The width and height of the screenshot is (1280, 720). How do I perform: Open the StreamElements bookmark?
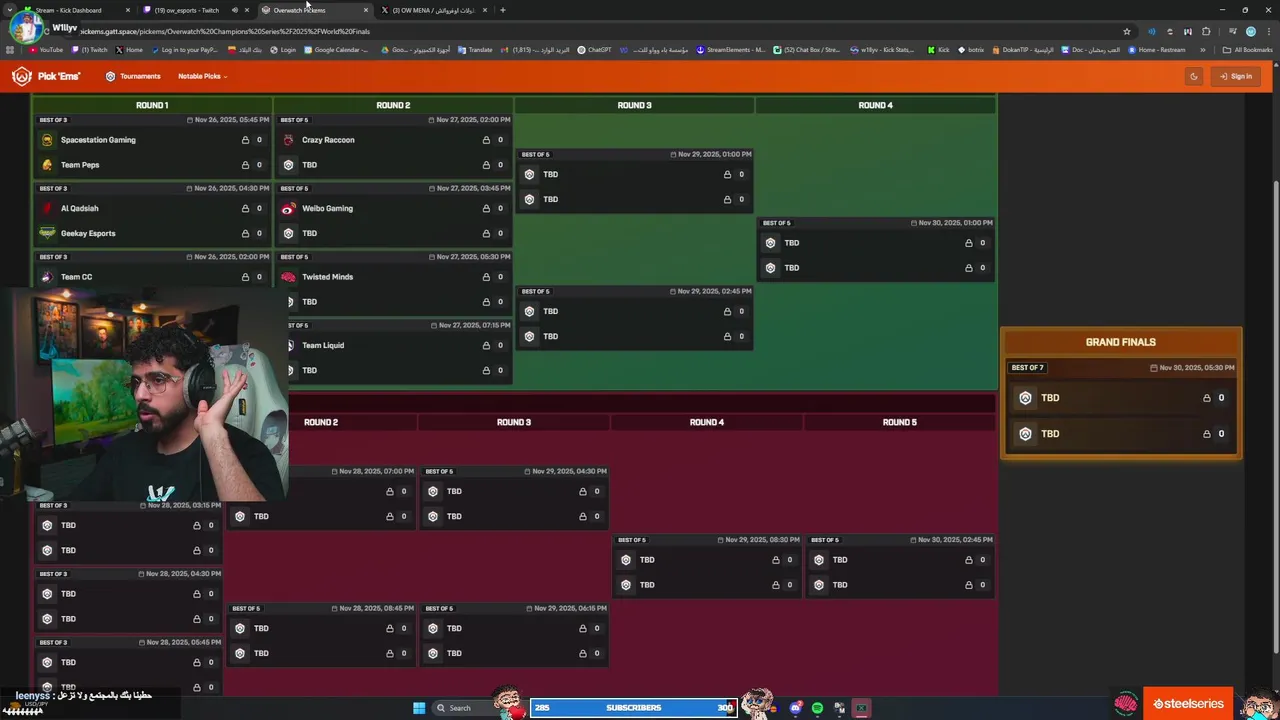pos(731,49)
